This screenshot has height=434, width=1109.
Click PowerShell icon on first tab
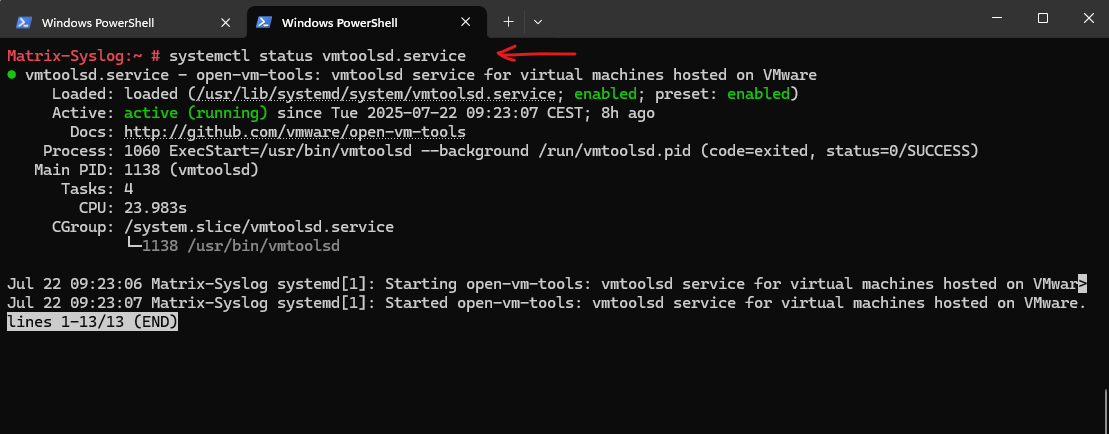coord(23,23)
